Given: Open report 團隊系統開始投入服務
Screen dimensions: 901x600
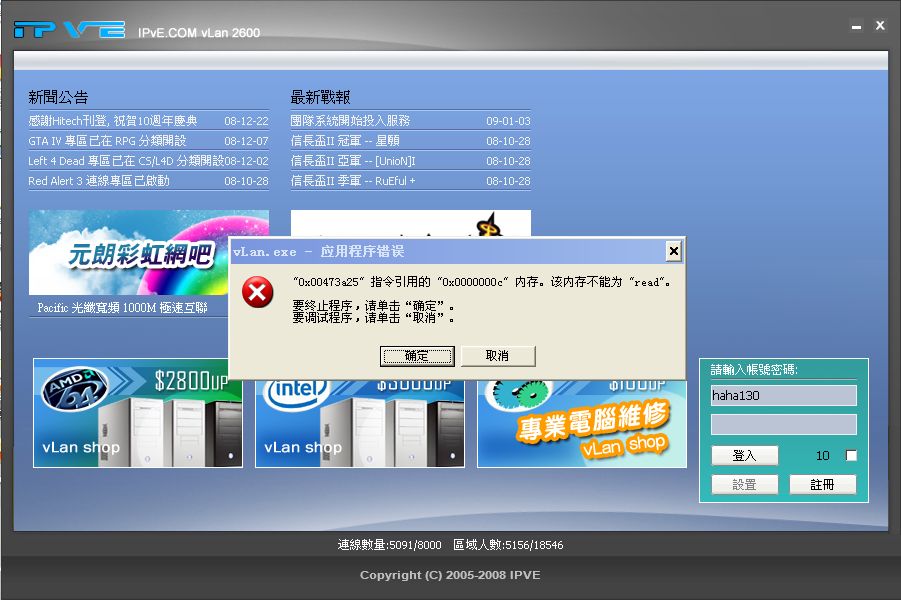Looking at the screenshot, I should 350,121.
